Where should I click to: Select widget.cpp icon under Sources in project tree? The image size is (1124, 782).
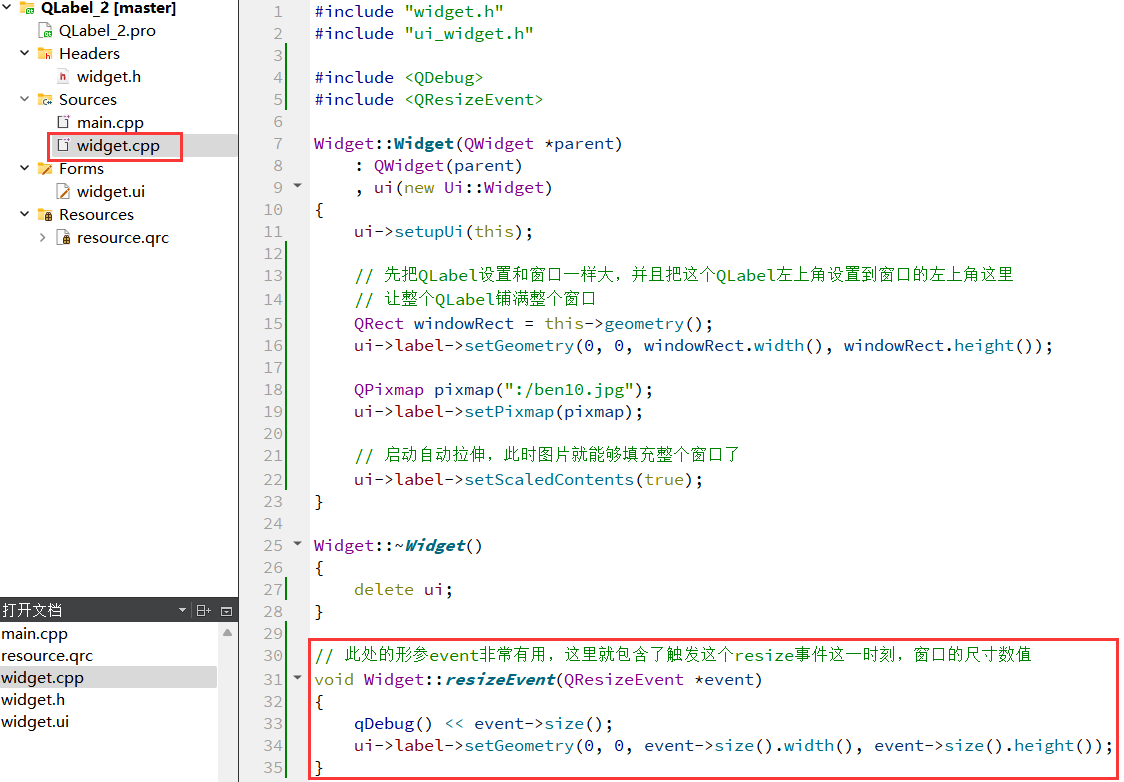(x=63, y=145)
